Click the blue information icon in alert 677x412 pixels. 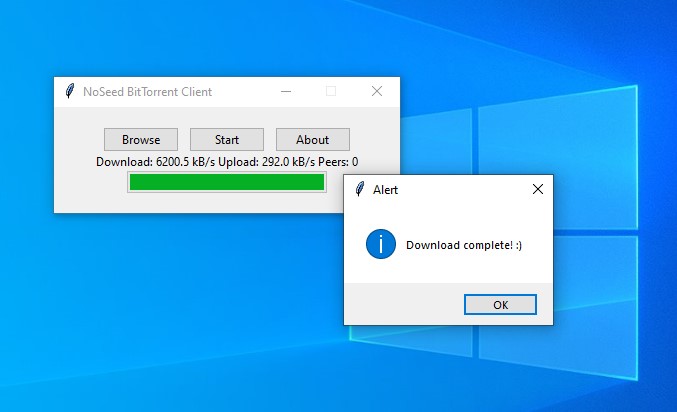pyautogui.click(x=381, y=244)
